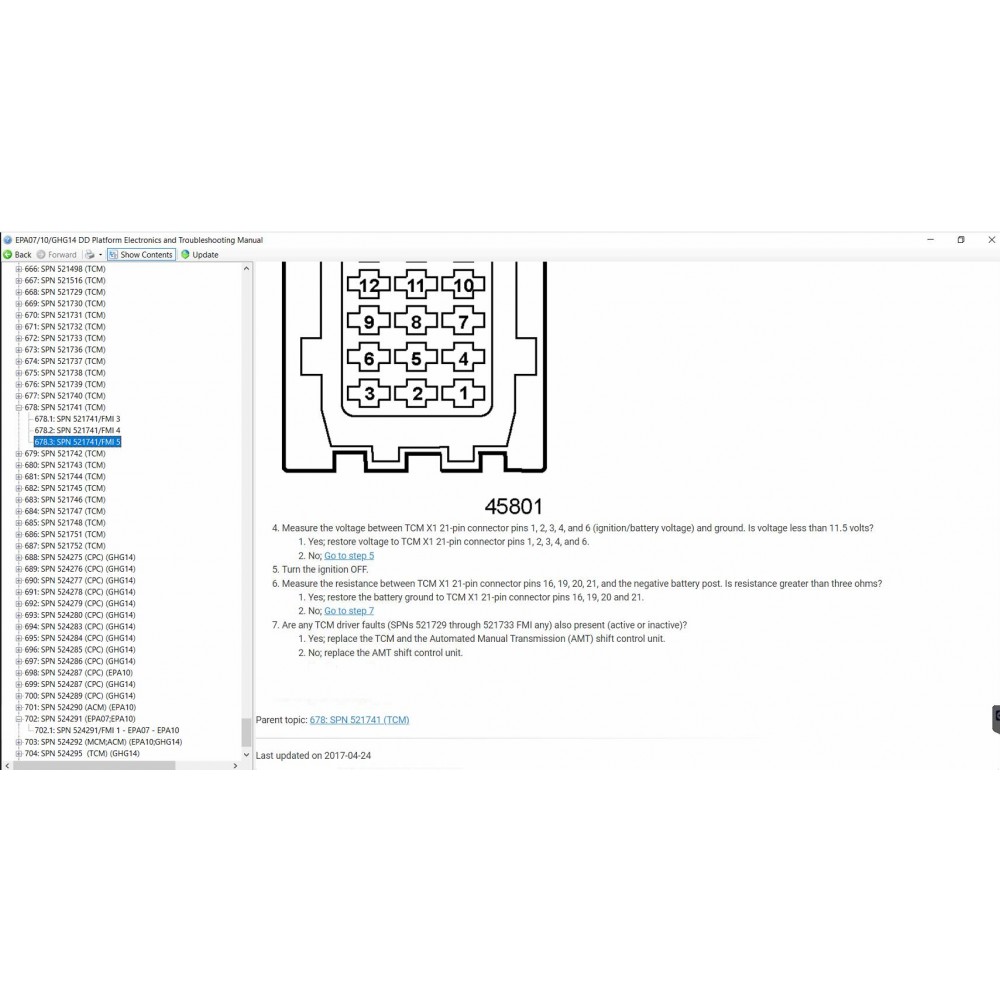The image size is (1000, 1000).
Task: Select 678.1: SPN 521741/FMI 3 topic
Action: [x=77, y=419]
